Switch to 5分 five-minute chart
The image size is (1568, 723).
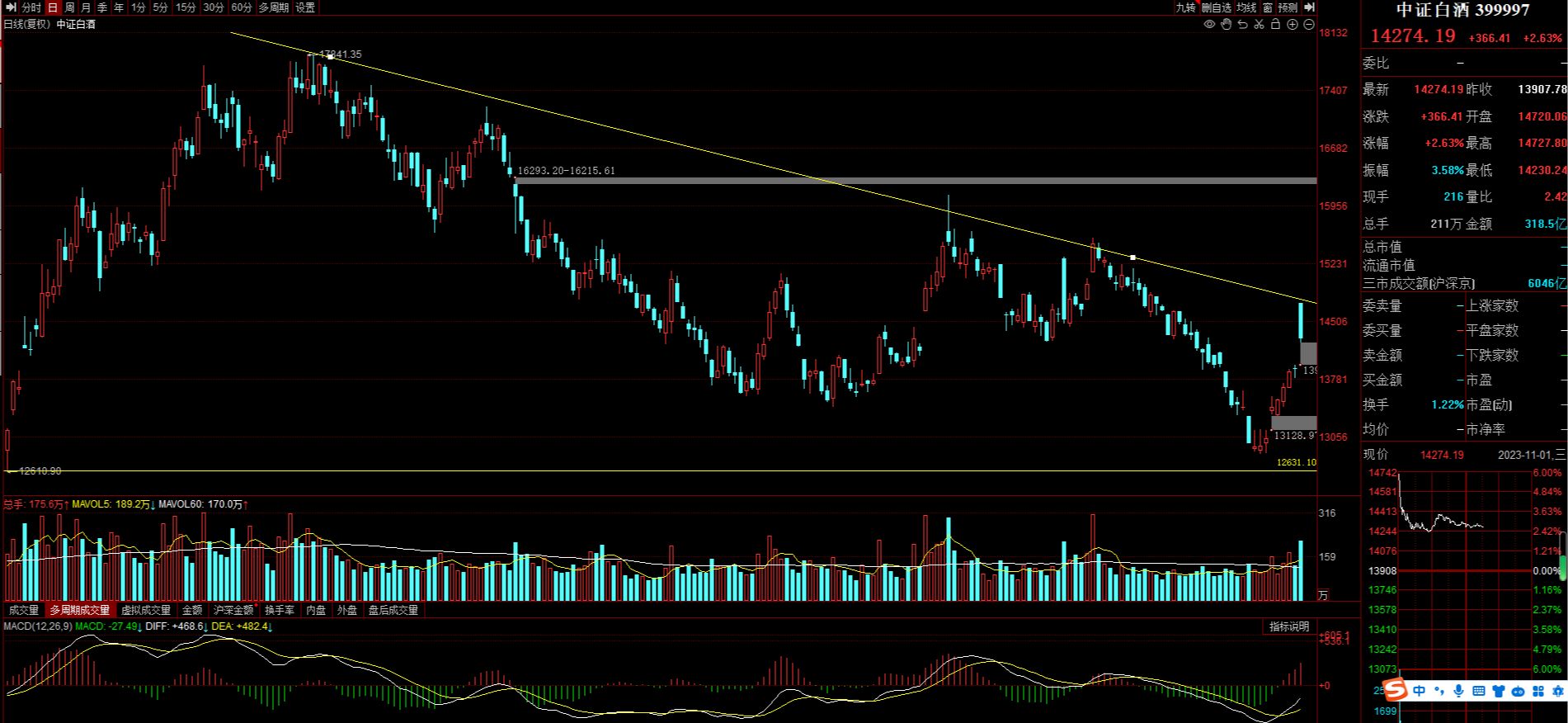(160, 7)
